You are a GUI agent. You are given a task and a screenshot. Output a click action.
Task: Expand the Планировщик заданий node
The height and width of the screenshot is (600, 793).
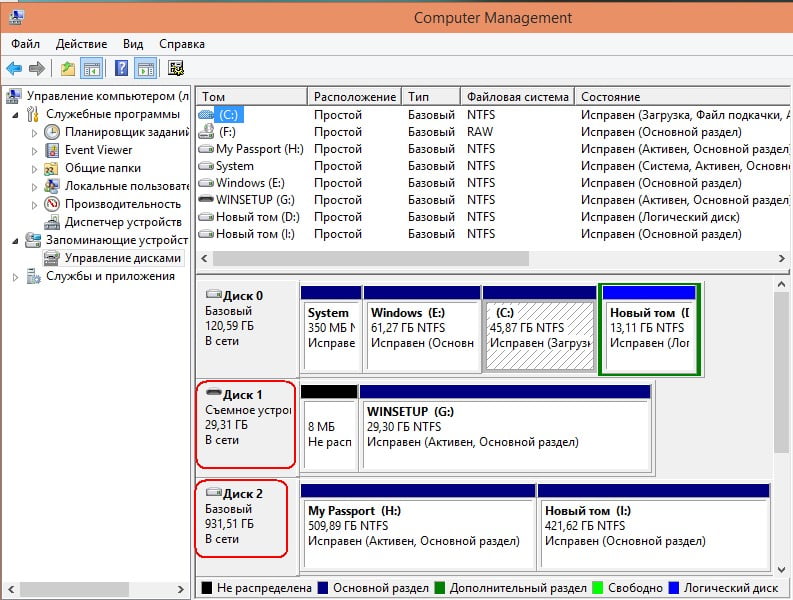(x=35, y=132)
